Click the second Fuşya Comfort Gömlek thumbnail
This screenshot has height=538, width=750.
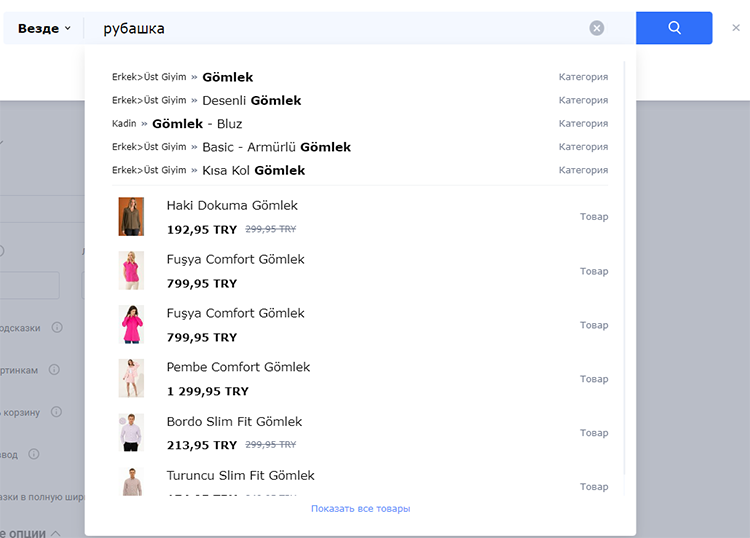(131, 325)
